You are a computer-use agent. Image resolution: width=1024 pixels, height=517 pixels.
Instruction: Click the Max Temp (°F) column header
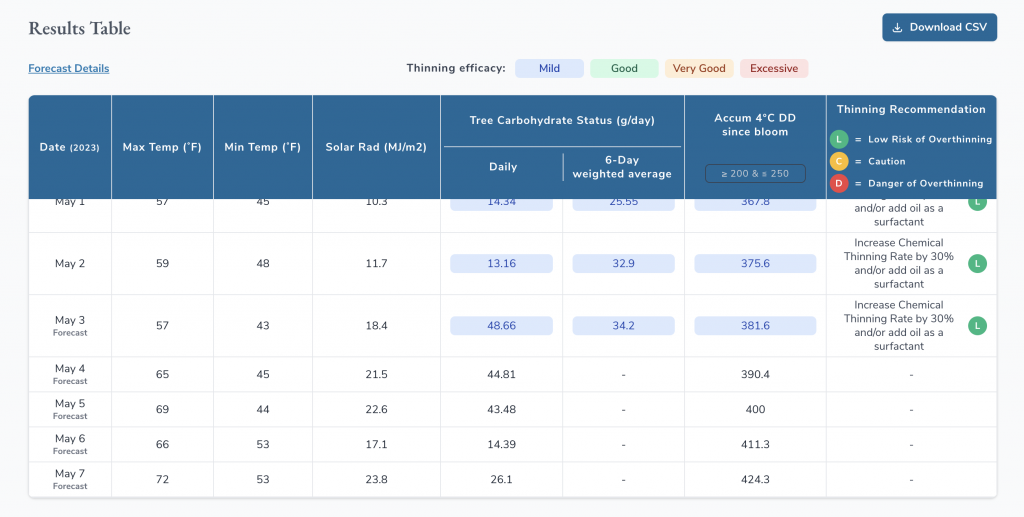click(x=162, y=147)
